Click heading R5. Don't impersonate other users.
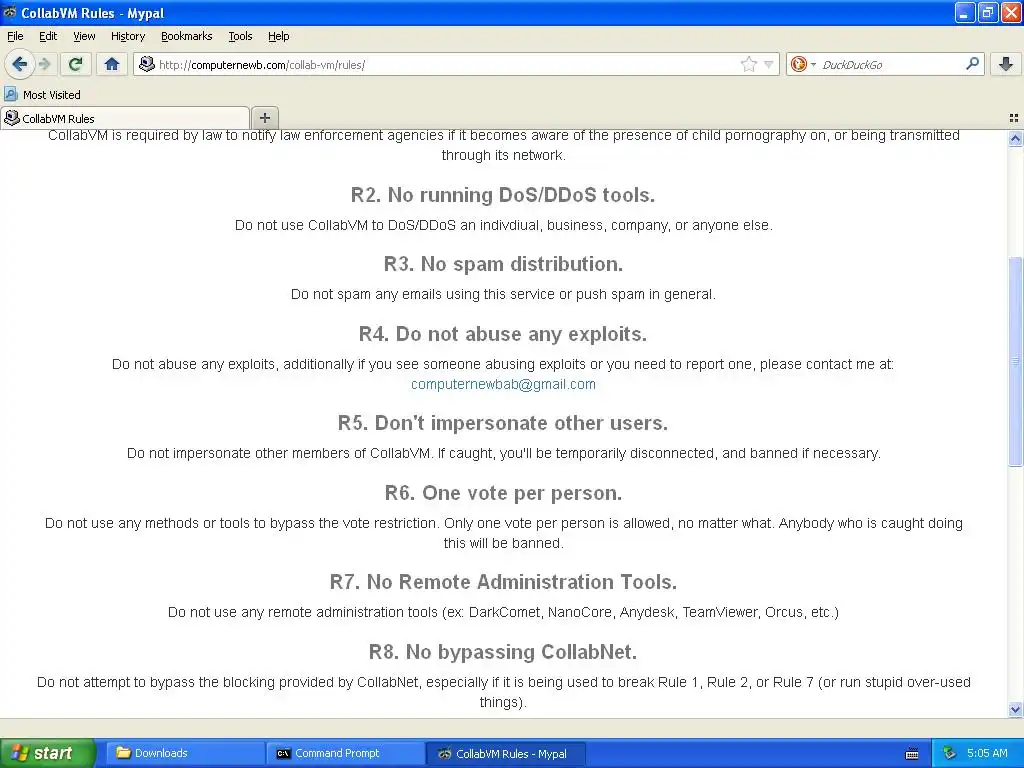Viewport: 1024px width, 768px height. click(x=503, y=423)
